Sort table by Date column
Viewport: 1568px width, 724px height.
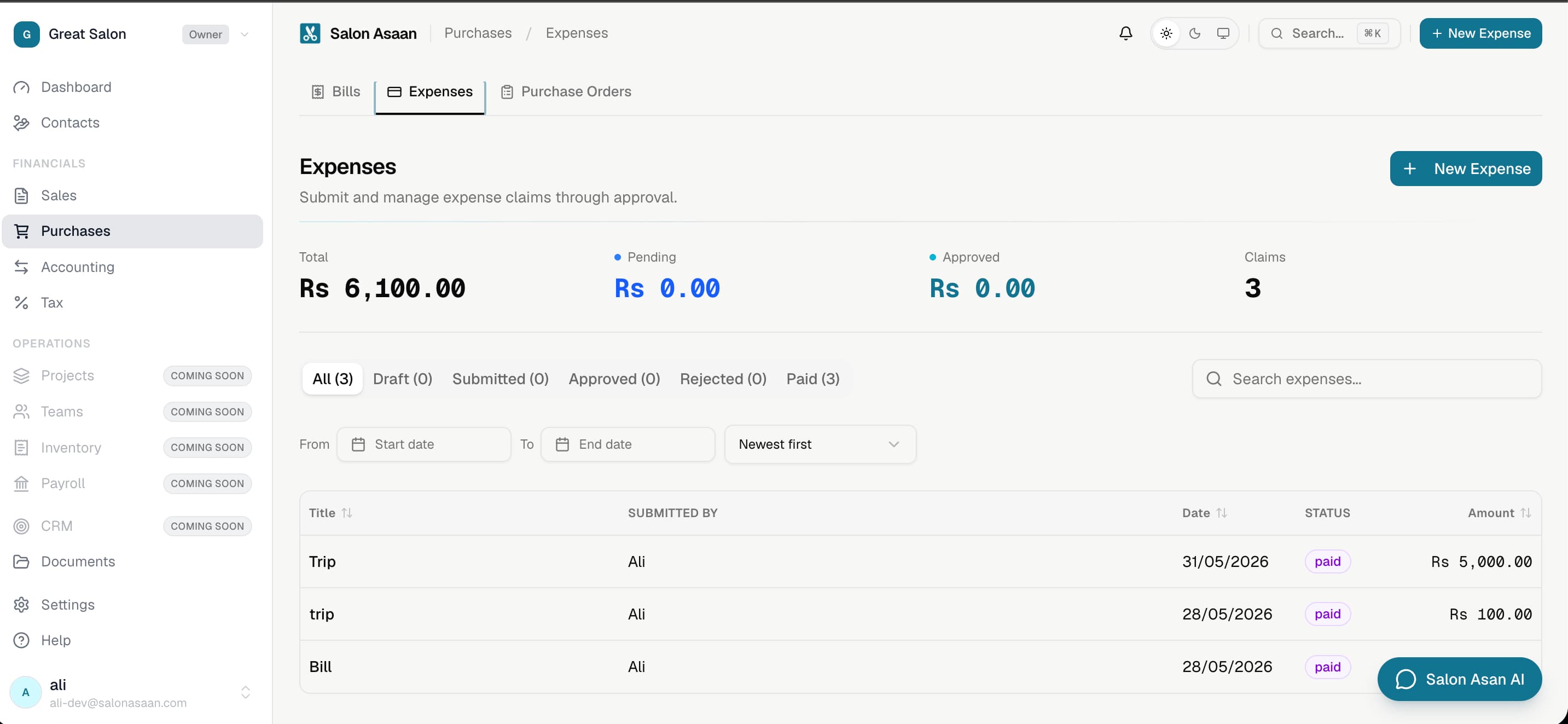[1204, 513]
